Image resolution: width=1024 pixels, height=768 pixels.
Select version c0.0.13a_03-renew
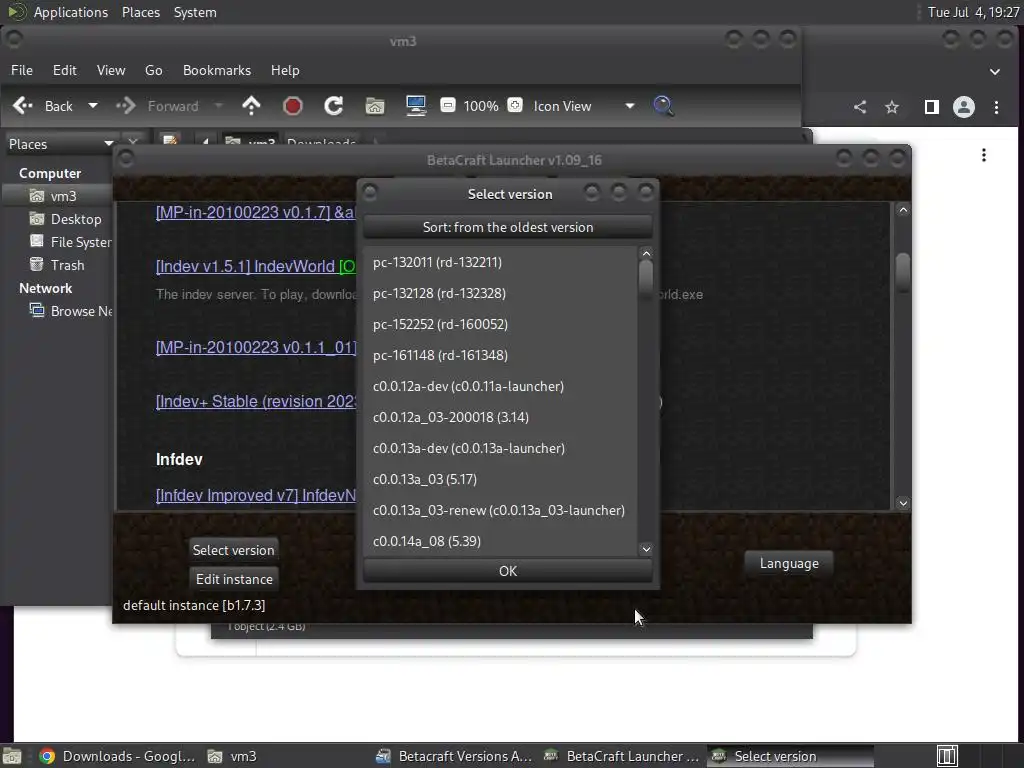click(500, 510)
